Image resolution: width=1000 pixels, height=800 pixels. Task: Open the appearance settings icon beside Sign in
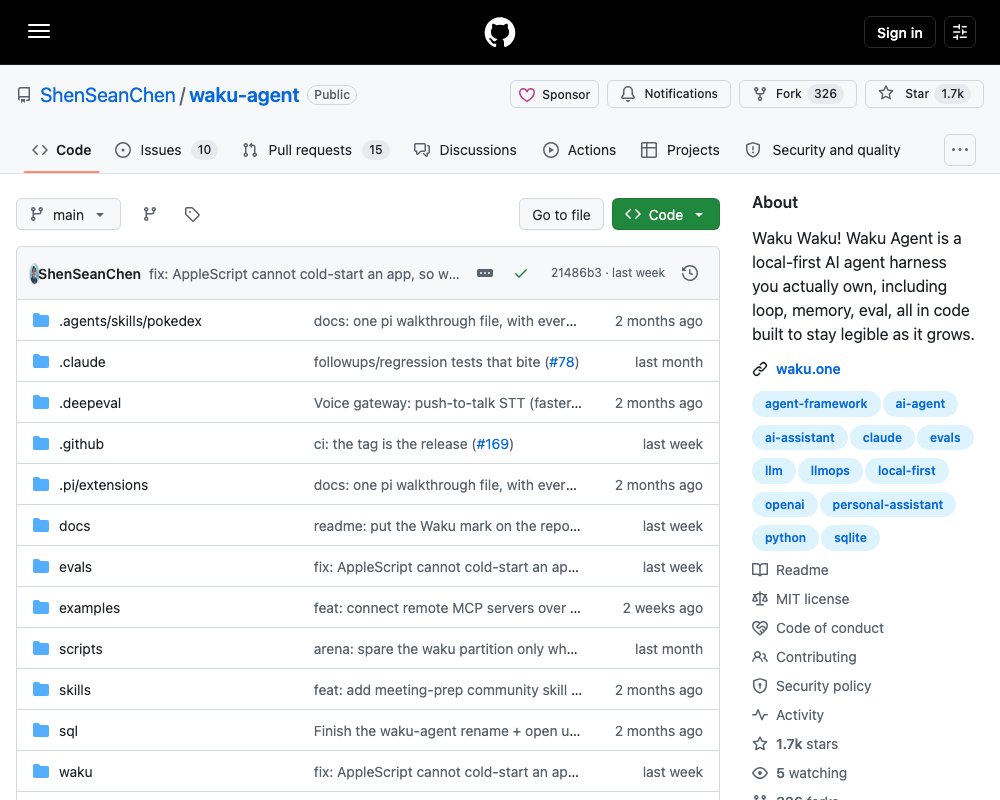tap(959, 32)
